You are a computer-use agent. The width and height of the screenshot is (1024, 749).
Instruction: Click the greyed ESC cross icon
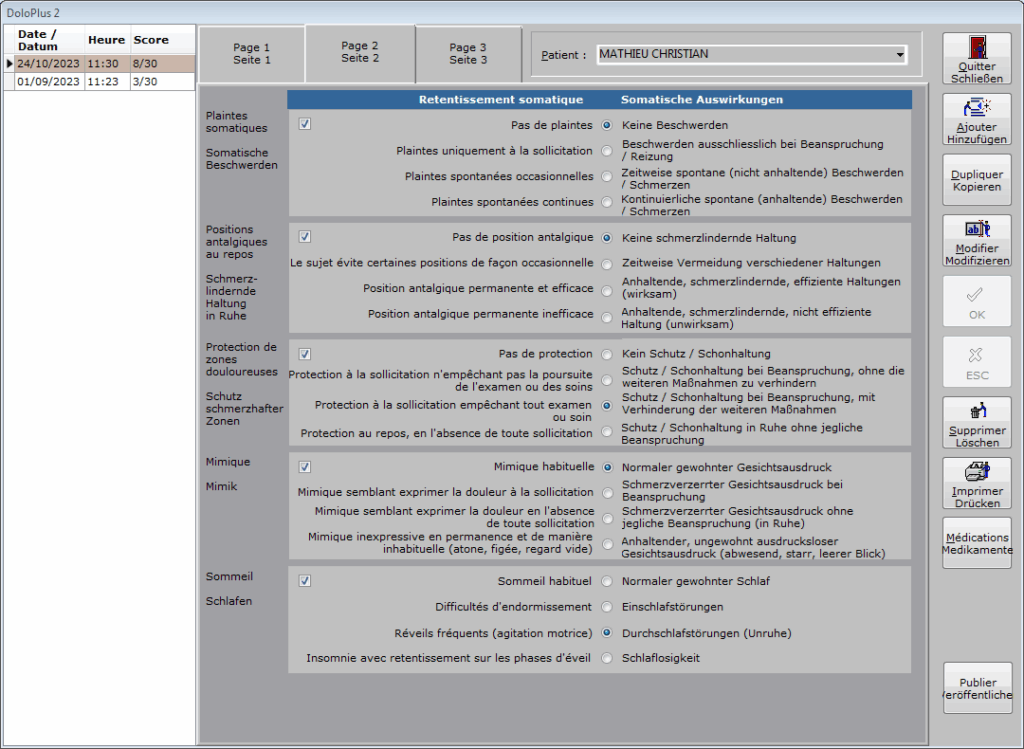click(x=977, y=354)
